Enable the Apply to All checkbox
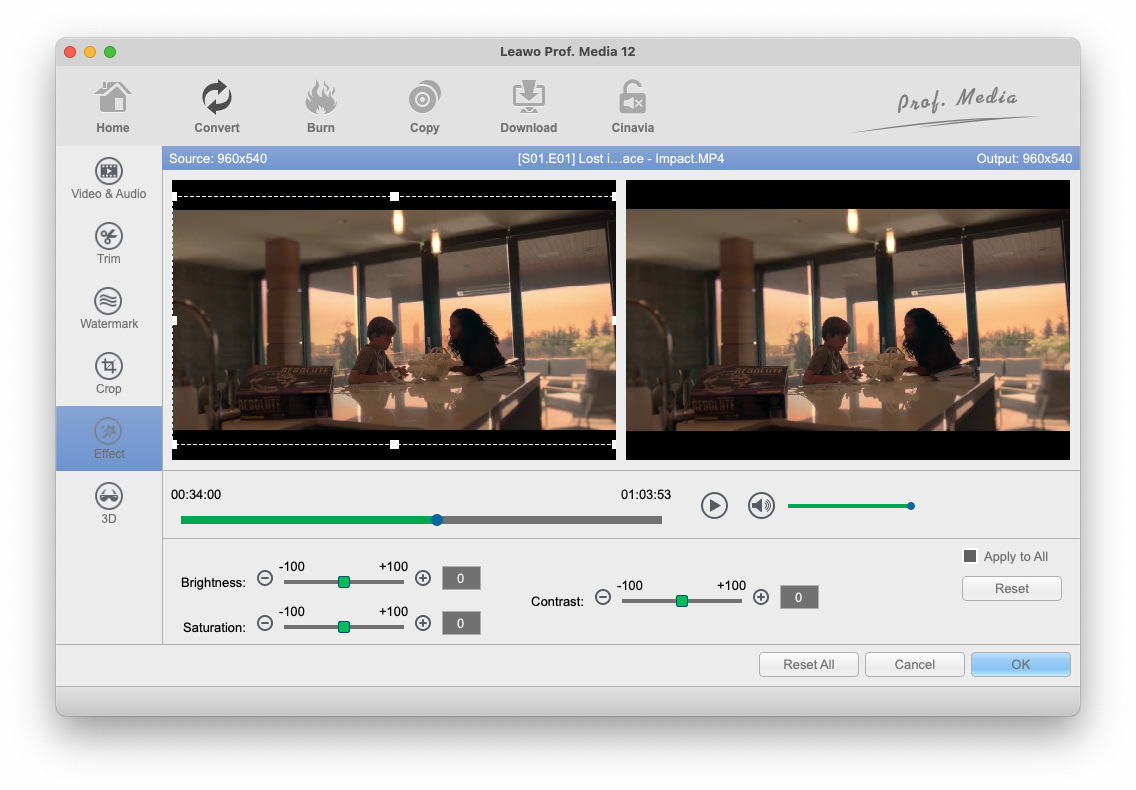The height and width of the screenshot is (790, 1136). coord(969,557)
